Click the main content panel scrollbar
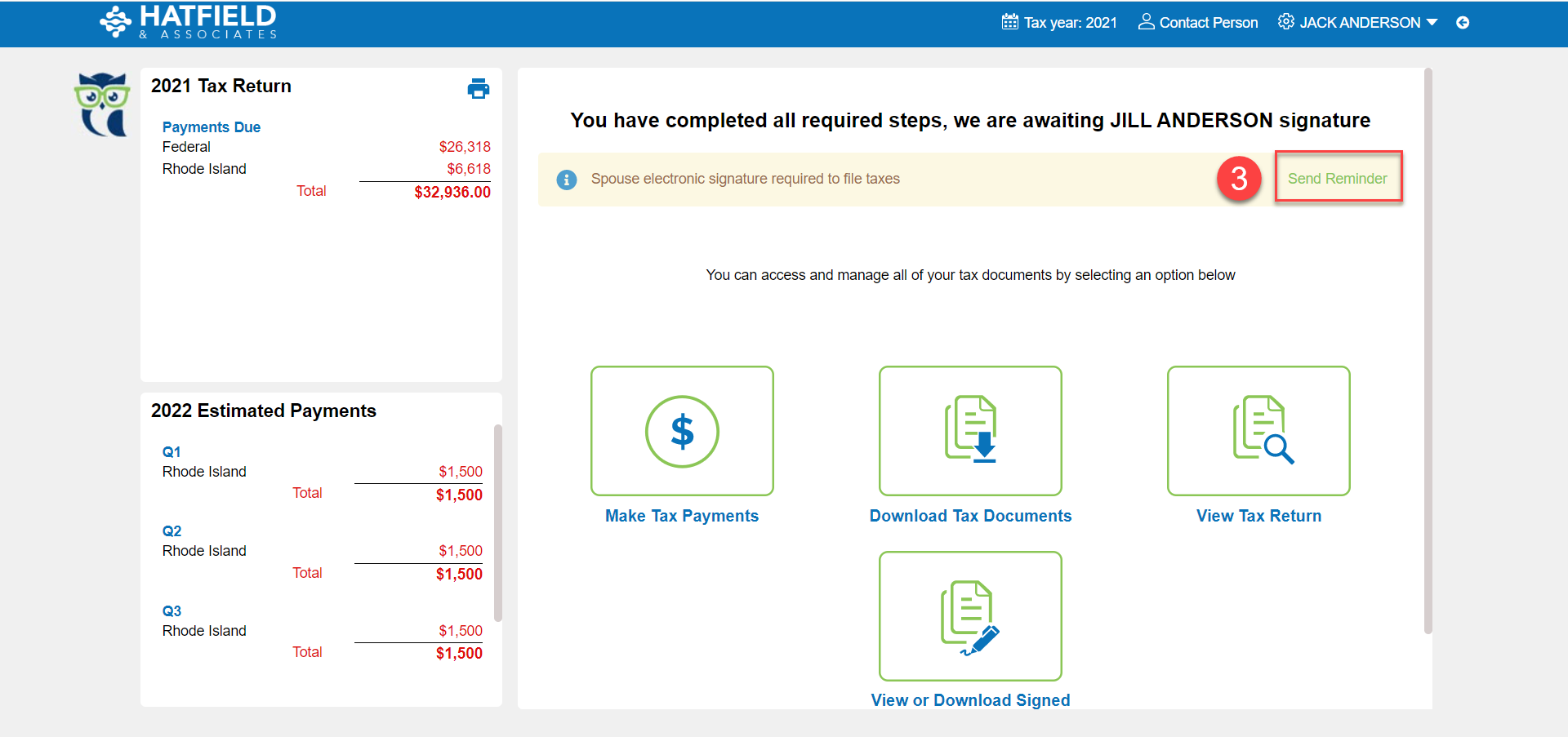The width and height of the screenshot is (1568, 737). [x=1428, y=351]
